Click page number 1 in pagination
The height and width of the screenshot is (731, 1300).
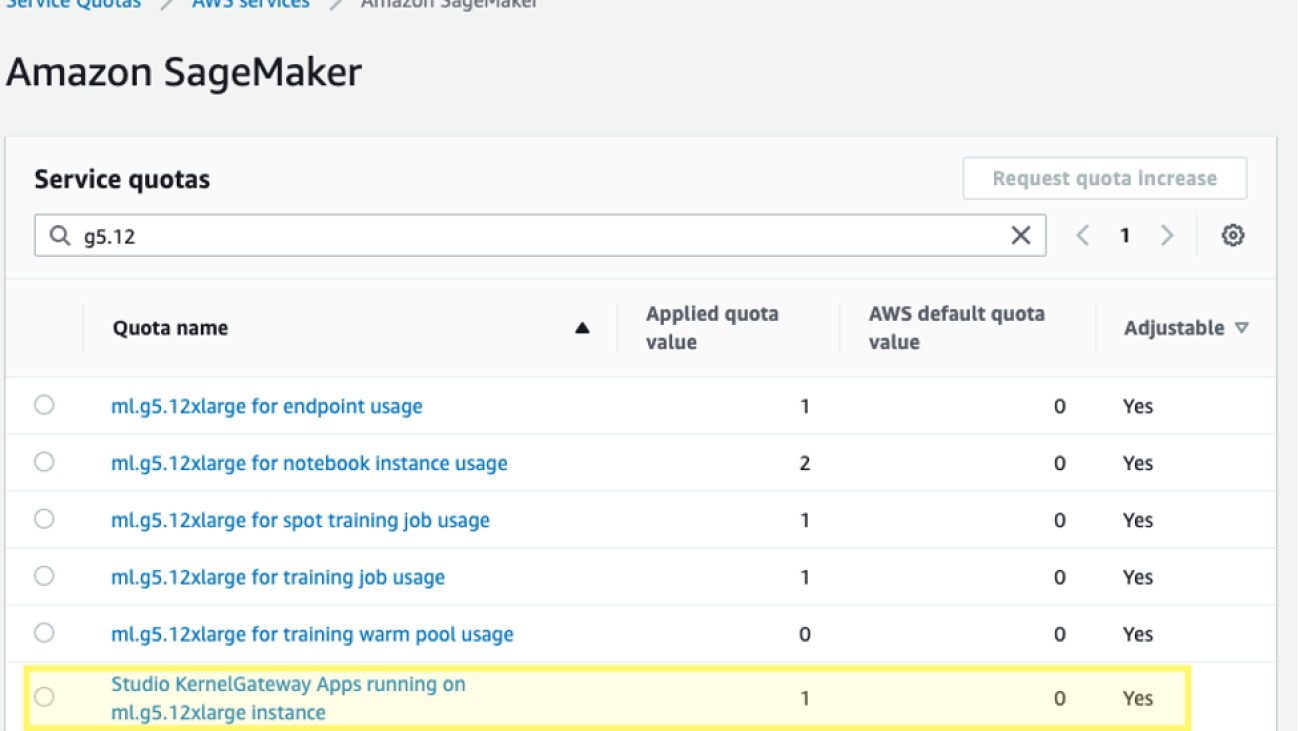click(x=1125, y=235)
